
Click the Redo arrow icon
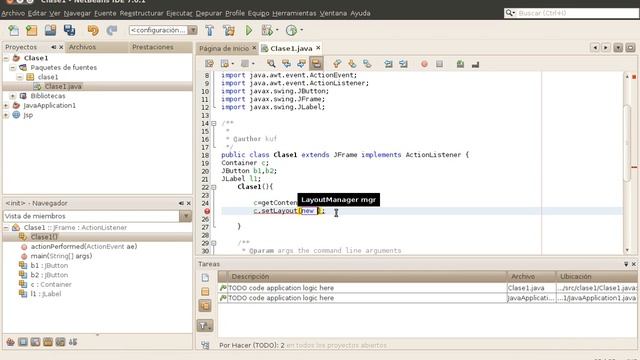[x=111, y=30]
